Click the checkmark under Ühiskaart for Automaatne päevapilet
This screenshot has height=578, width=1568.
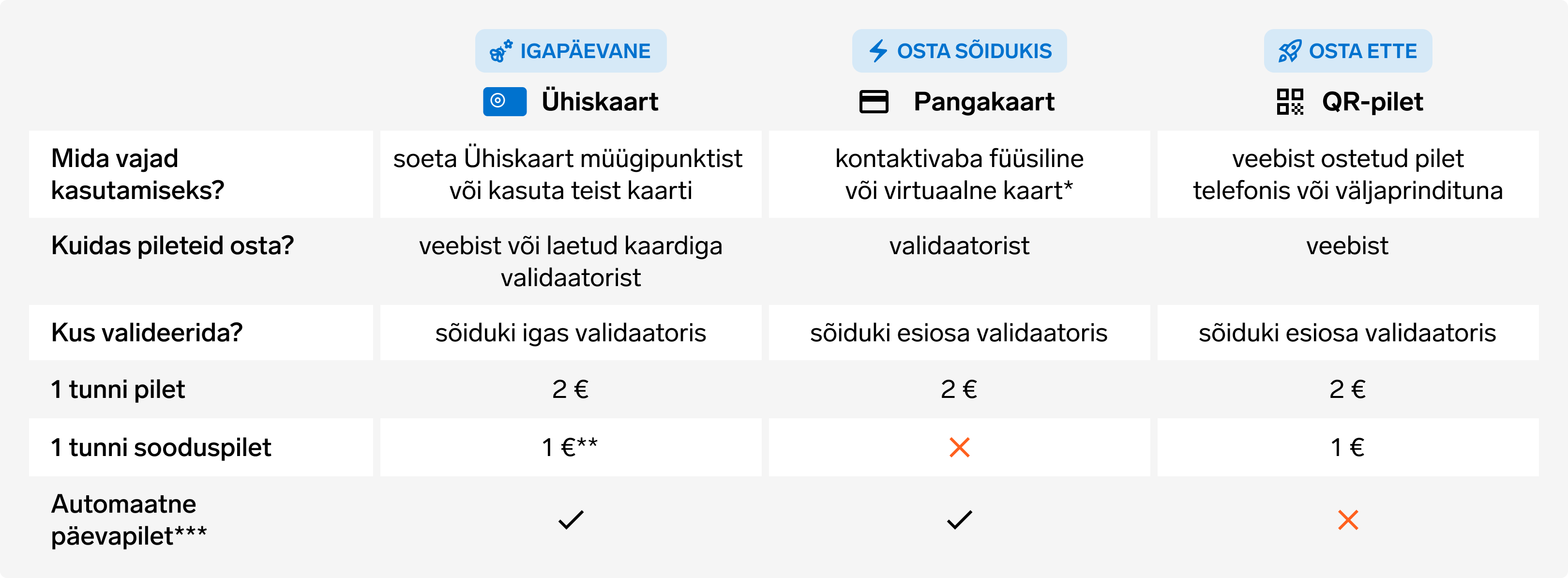click(571, 520)
